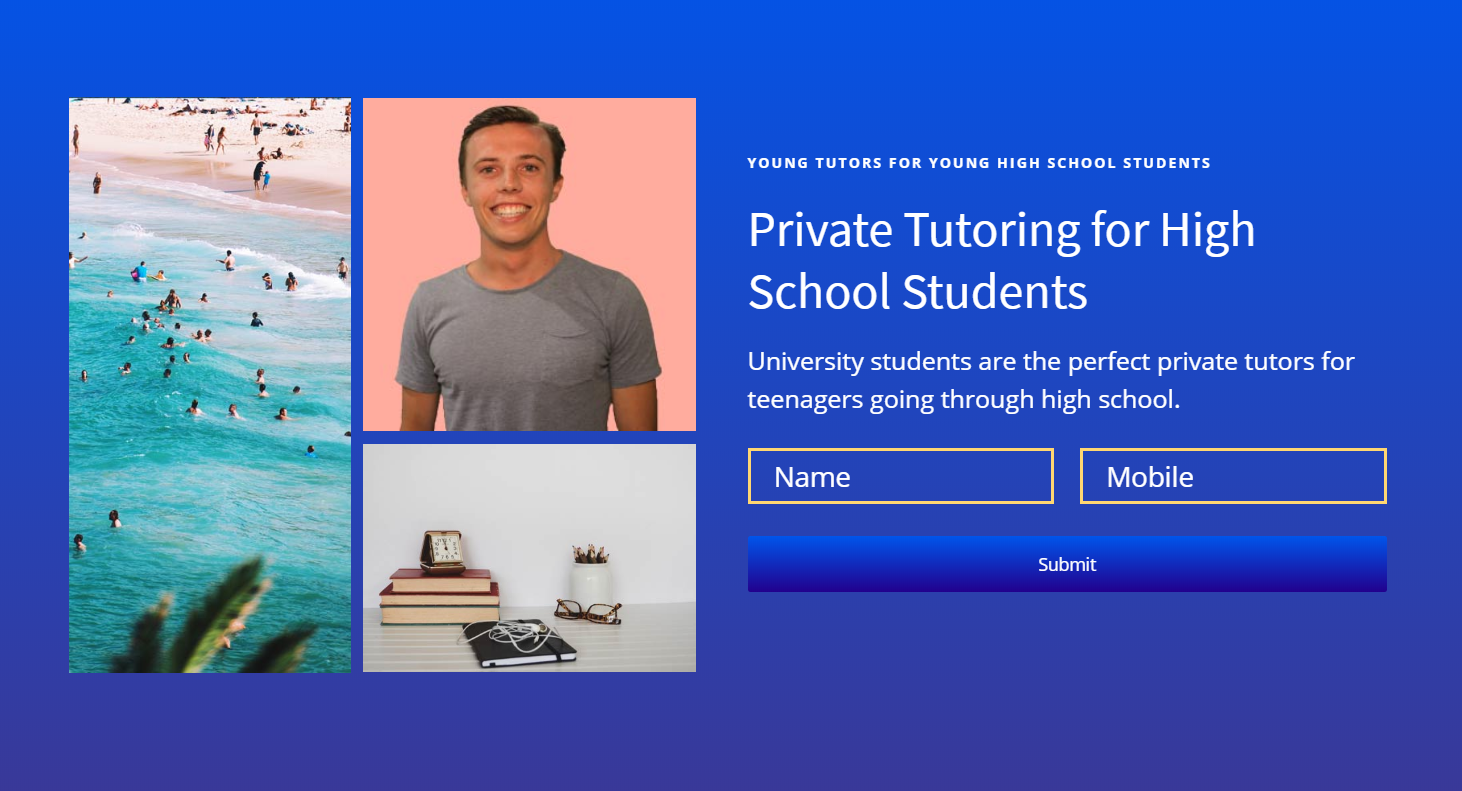Click inside the Name placeholder text
1462x791 pixels.
click(x=812, y=477)
